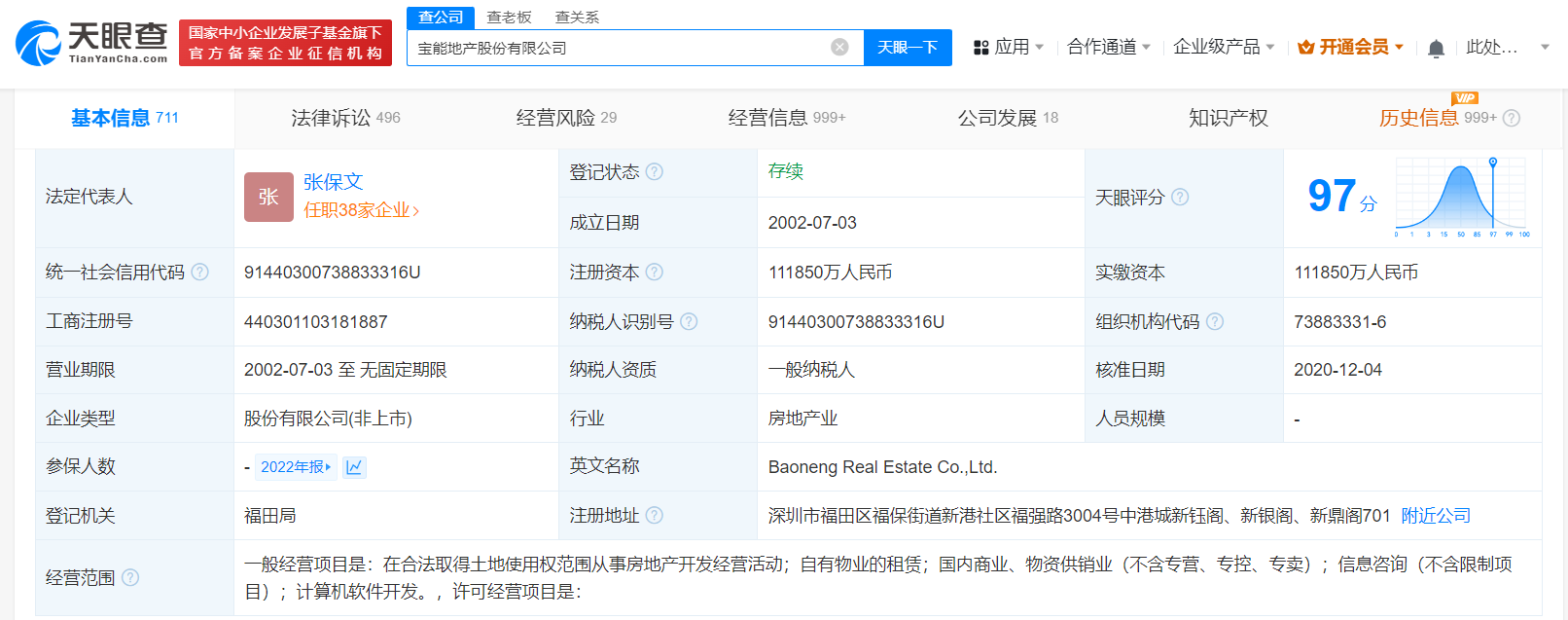Switch to the 法律诉讼 tab
The image size is (1568, 620).
[345, 118]
